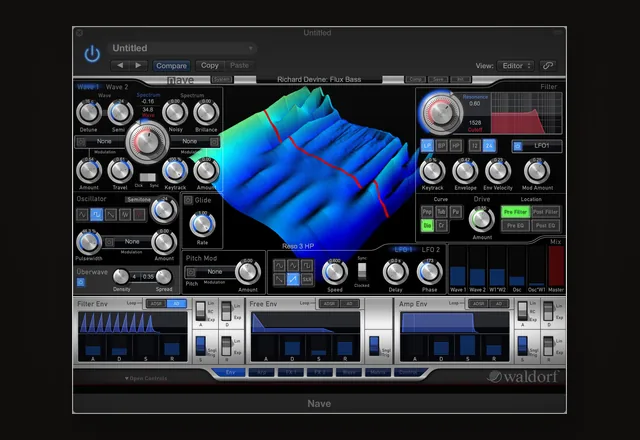Set filter slope to 24

489,146
